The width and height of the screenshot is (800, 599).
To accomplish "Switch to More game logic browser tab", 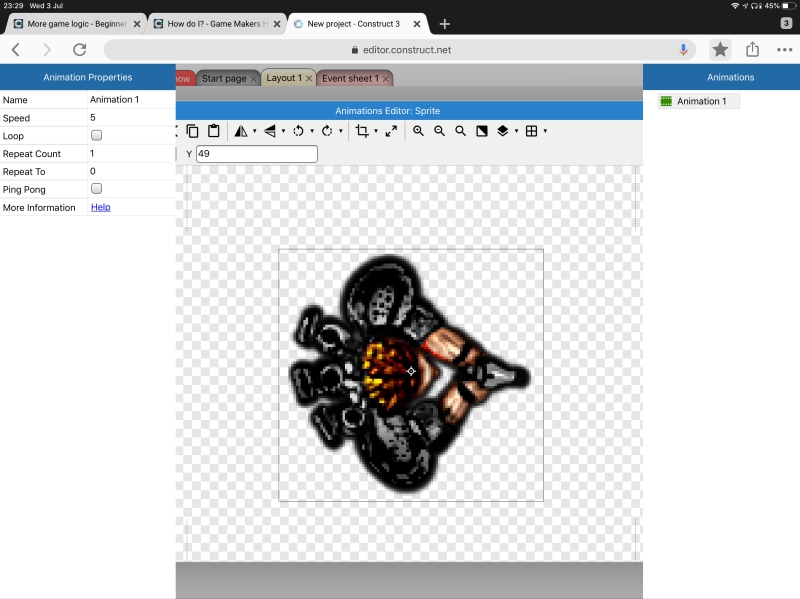I will tap(77, 24).
